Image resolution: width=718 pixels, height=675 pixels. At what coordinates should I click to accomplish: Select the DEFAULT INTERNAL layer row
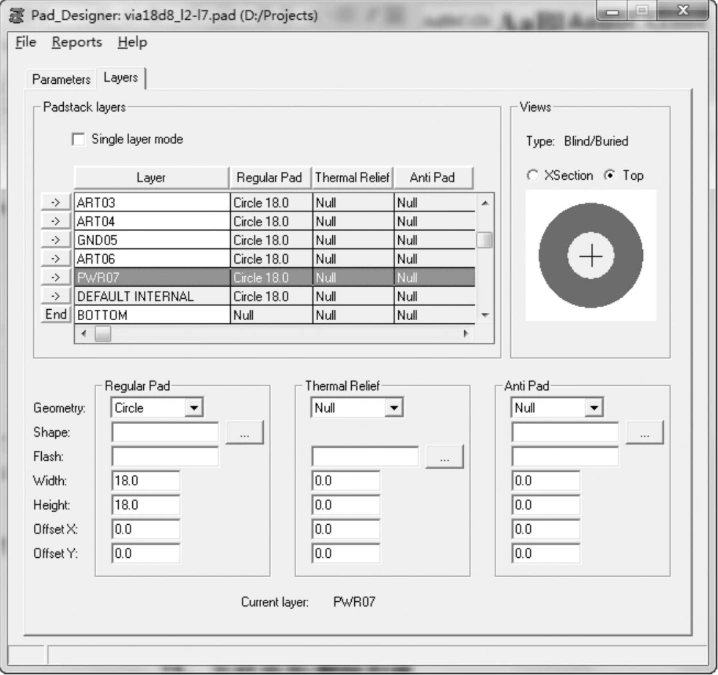click(x=275, y=296)
